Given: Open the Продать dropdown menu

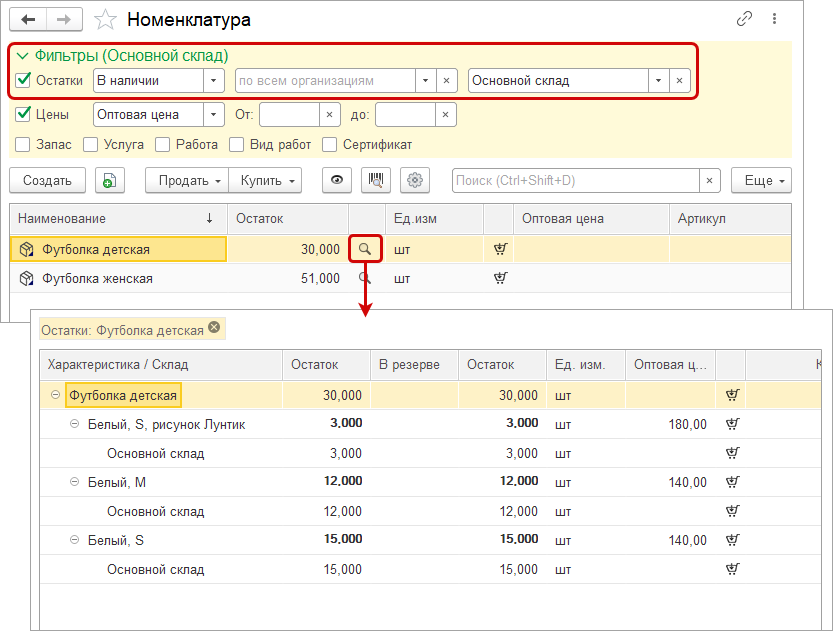Looking at the screenshot, I should point(187,181).
